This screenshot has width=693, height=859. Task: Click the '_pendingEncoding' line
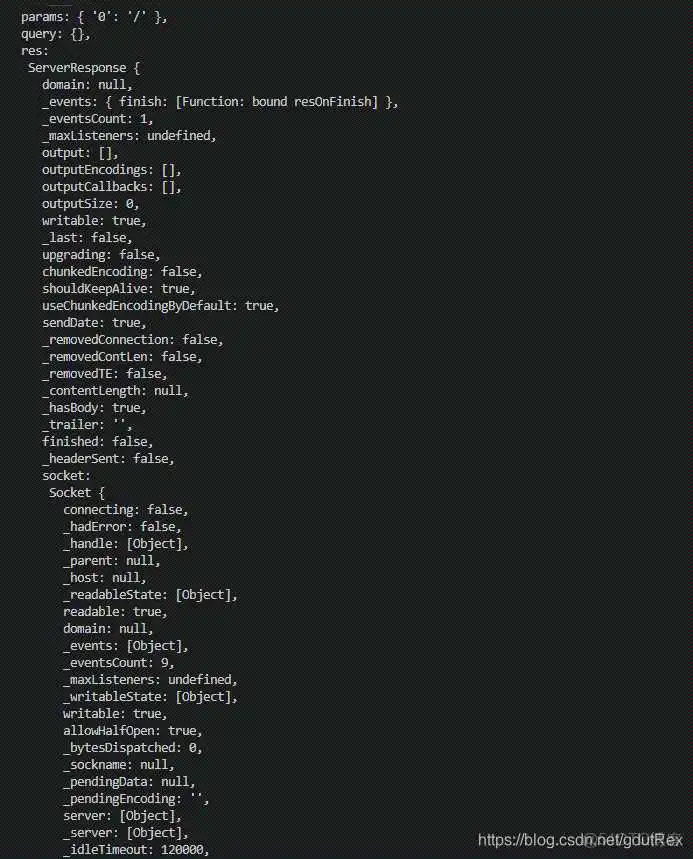(136, 799)
